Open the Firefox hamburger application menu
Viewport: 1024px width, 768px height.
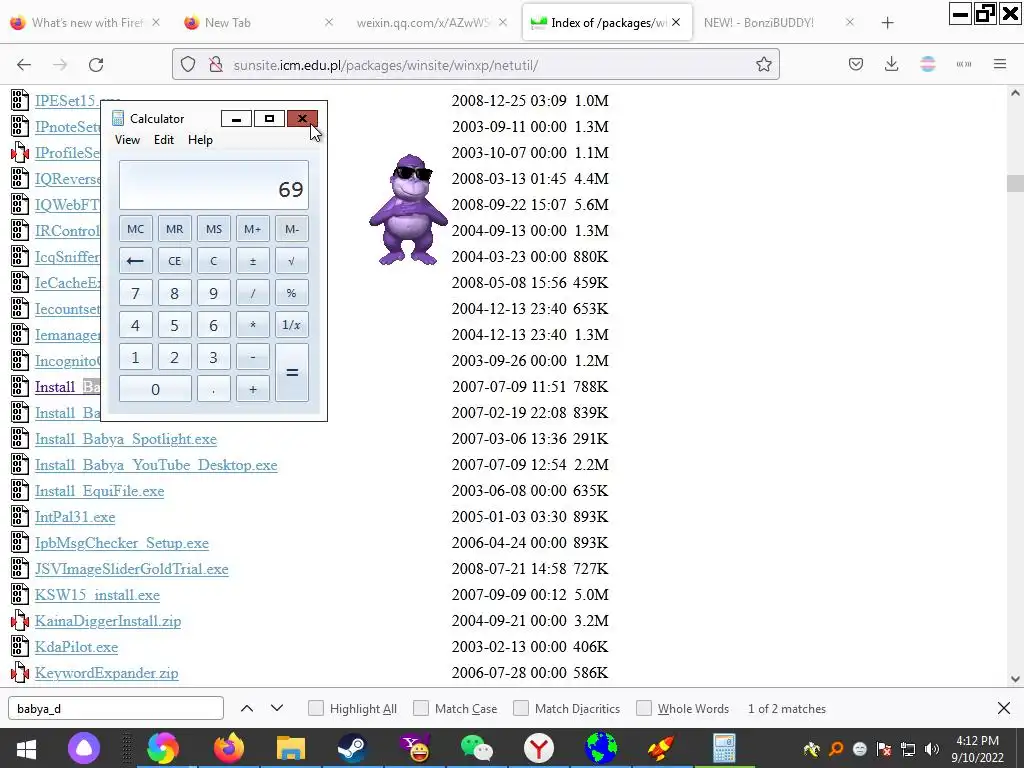(x=1000, y=64)
